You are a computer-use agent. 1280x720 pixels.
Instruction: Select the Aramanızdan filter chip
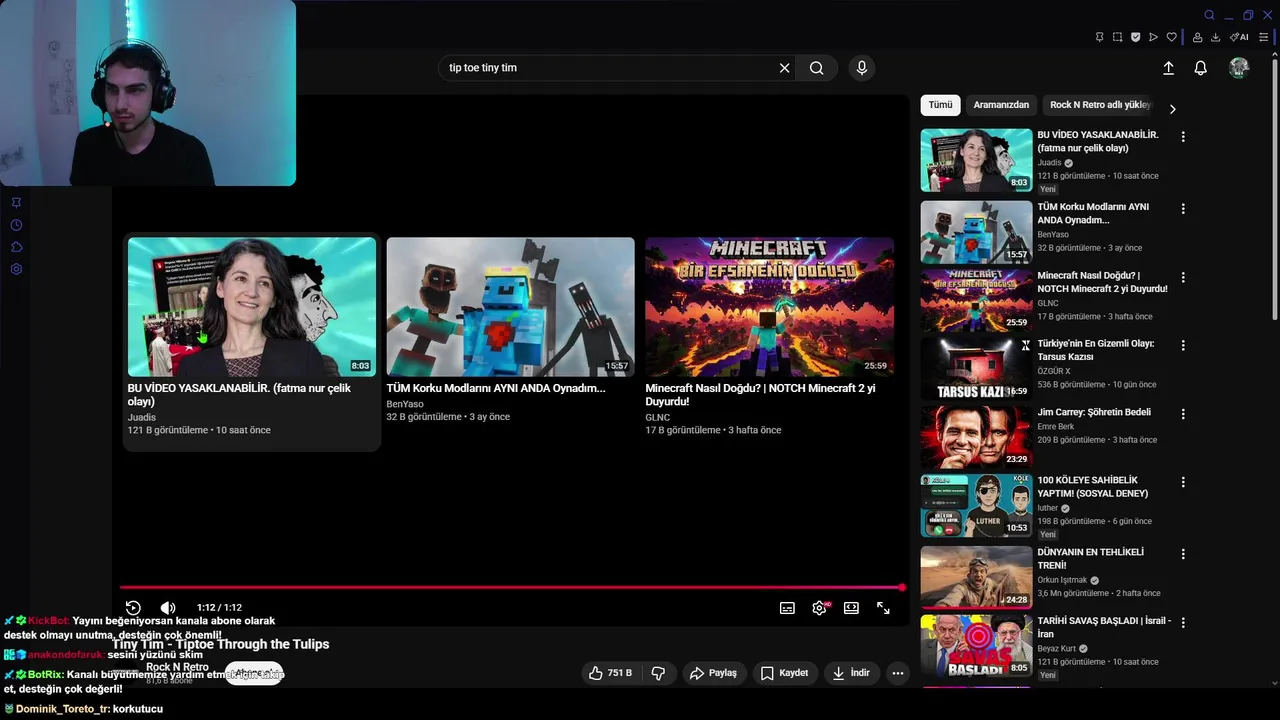tap(1001, 105)
